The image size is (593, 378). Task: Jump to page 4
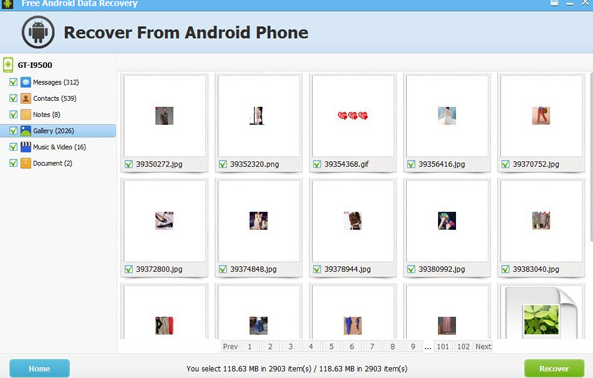(x=311, y=346)
